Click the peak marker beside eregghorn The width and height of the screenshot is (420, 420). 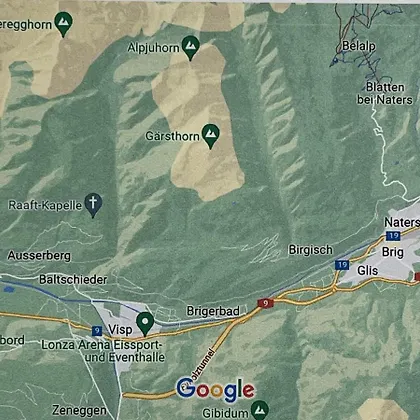(x=63, y=24)
